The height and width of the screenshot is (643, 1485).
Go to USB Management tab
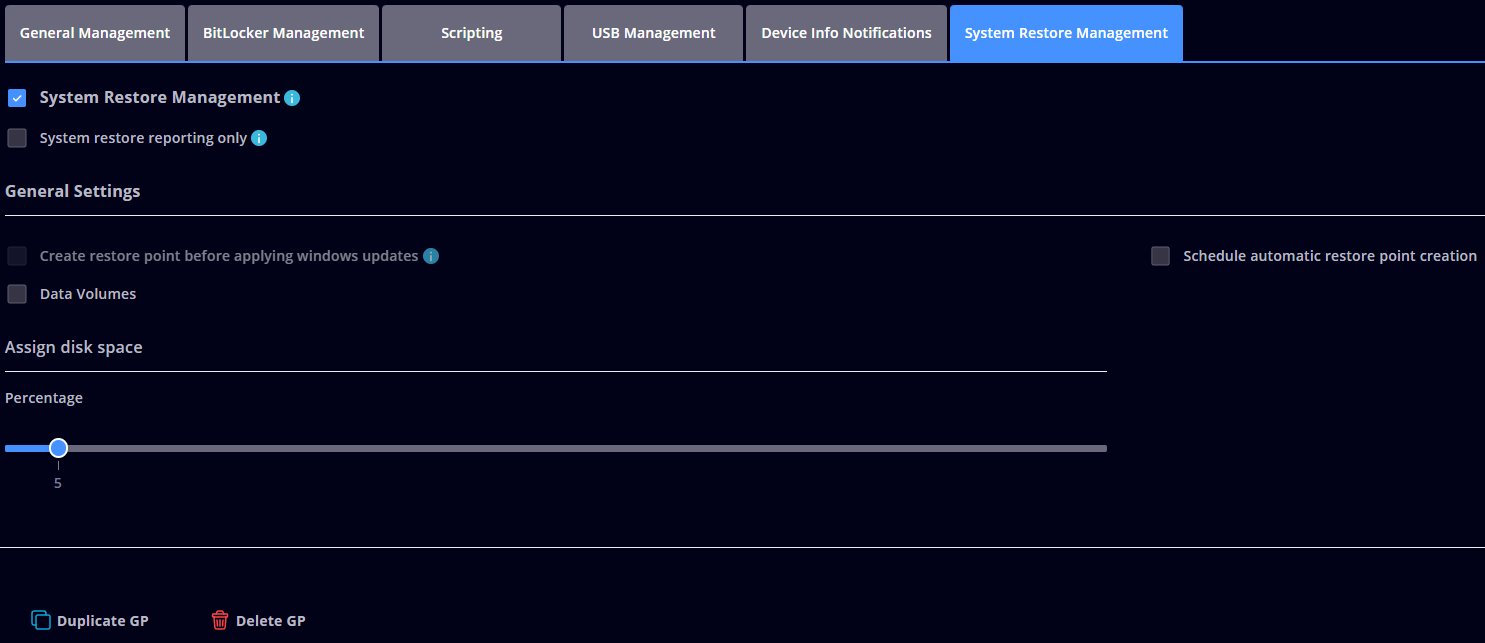point(653,33)
